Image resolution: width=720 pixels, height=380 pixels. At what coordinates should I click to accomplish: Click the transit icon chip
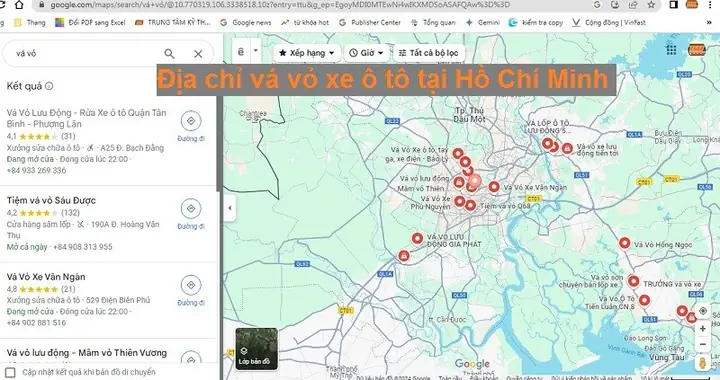point(241,52)
